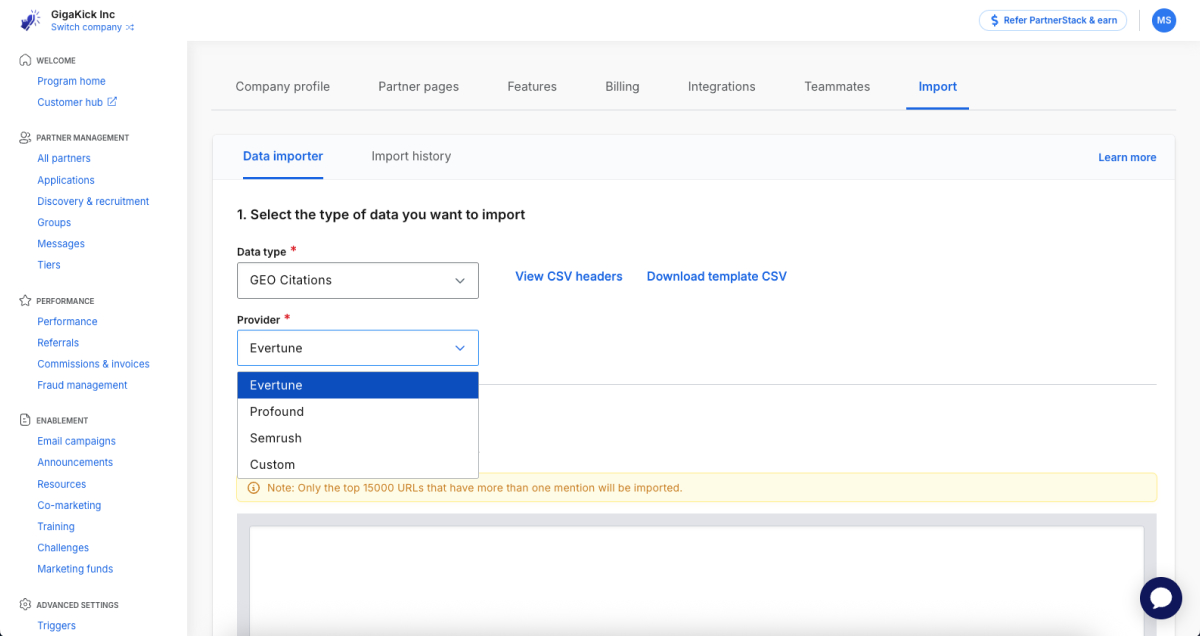Open the Partner pages tab

click(418, 86)
